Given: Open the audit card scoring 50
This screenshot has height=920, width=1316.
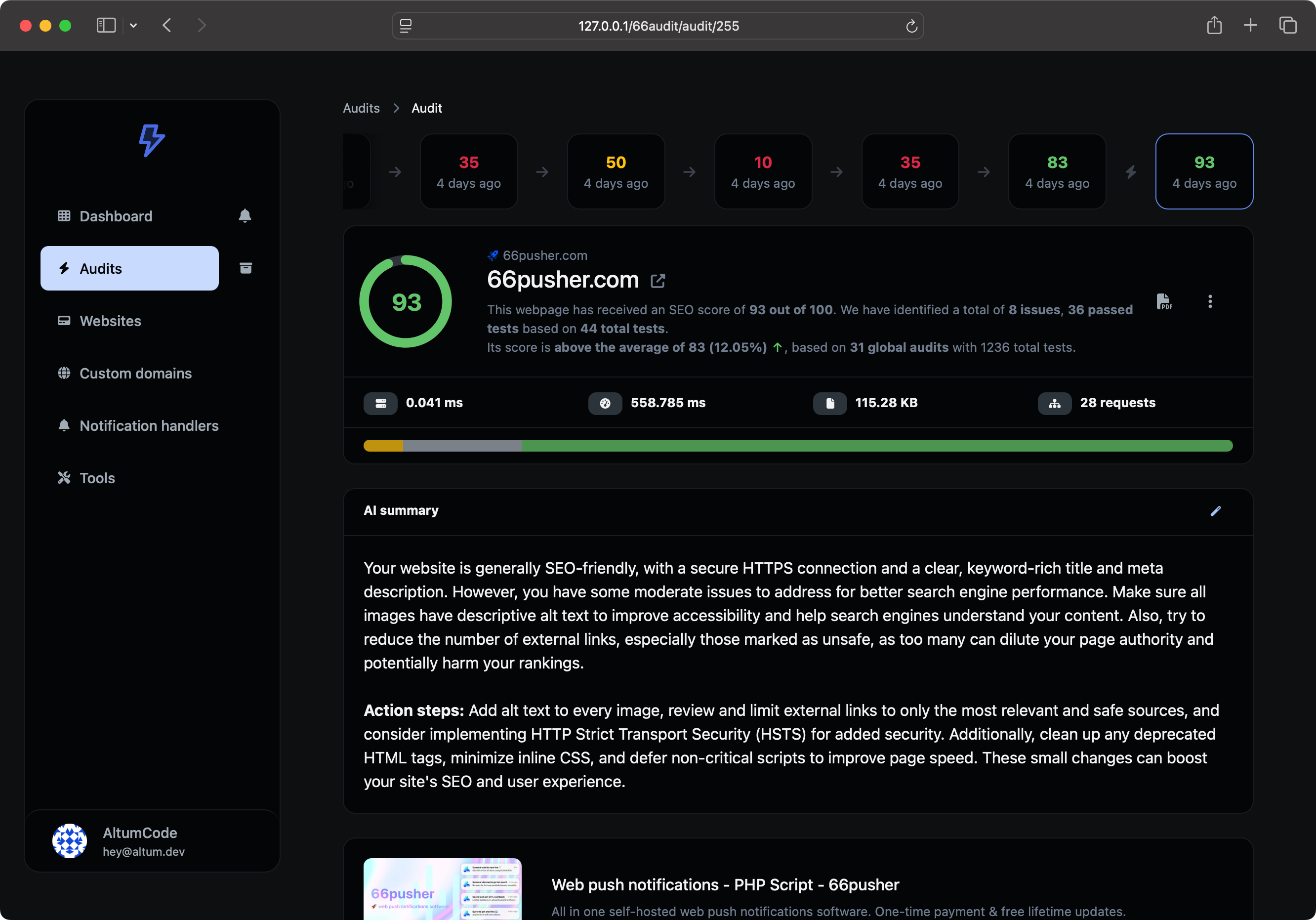Looking at the screenshot, I should click(615, 171).
